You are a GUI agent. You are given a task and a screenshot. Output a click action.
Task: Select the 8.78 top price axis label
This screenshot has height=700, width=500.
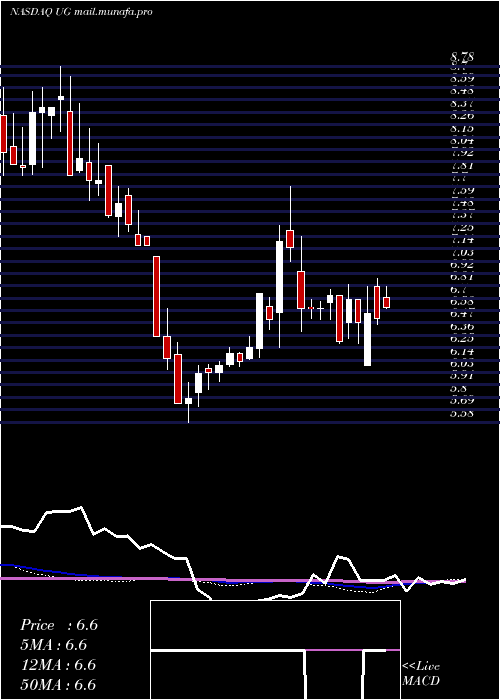462,57
